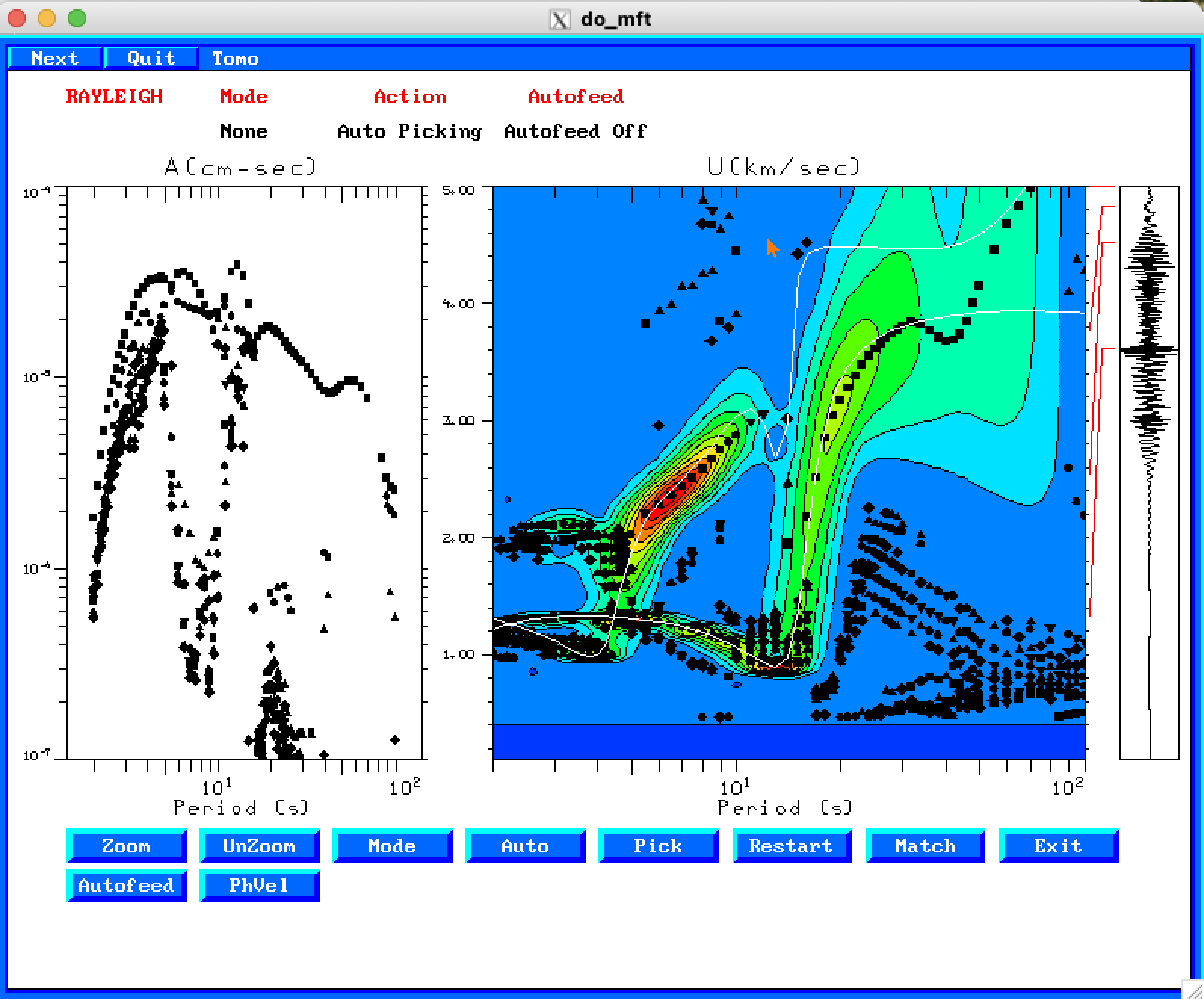Viewport: 1204px width, 999px height.
Task: Click the Match button
Action: click(x=925, y=846)
